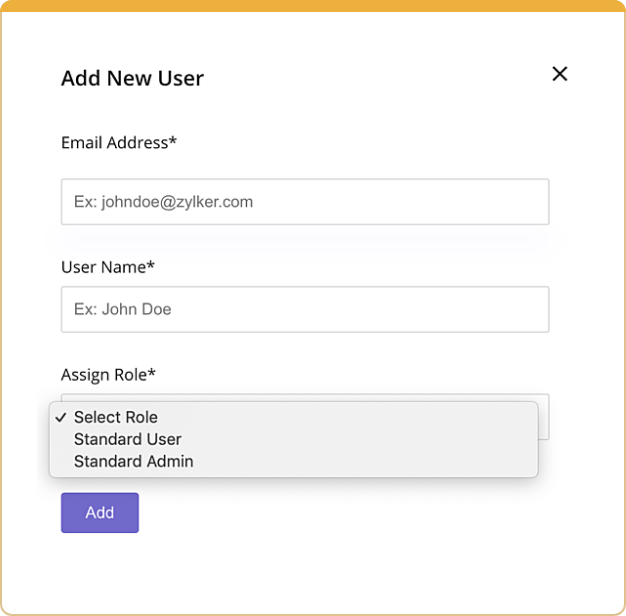The image size is (626, 616).
Task: Select the "Select Role" placeholder option
Action: pos(116,417)
